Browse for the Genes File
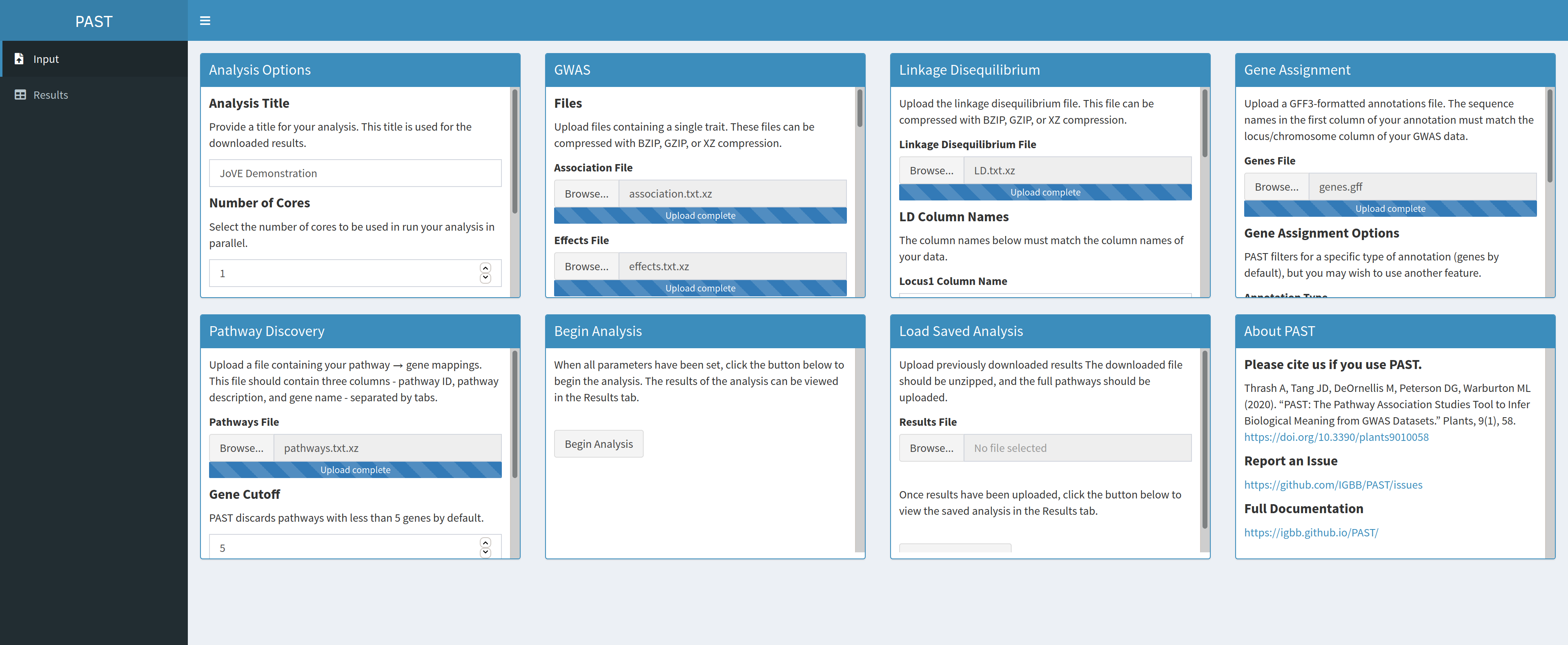Screen dimensions: 1568x645 click(x=1276, y=187)
